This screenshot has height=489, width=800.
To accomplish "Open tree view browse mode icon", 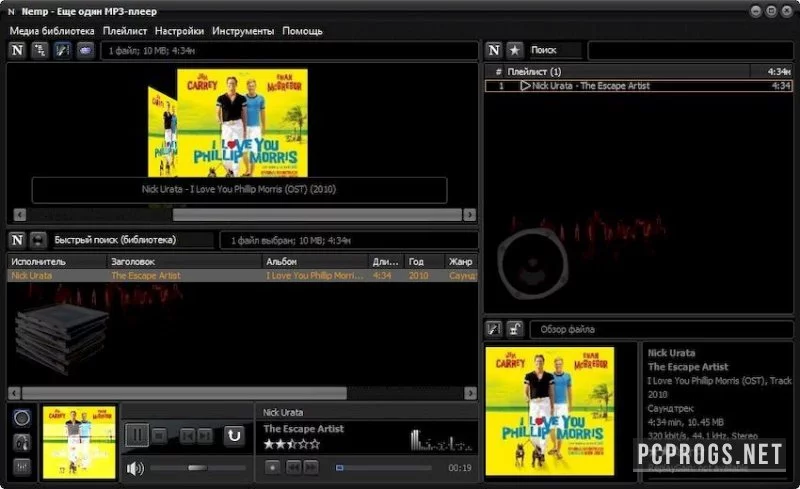I will tap(39, 50).
